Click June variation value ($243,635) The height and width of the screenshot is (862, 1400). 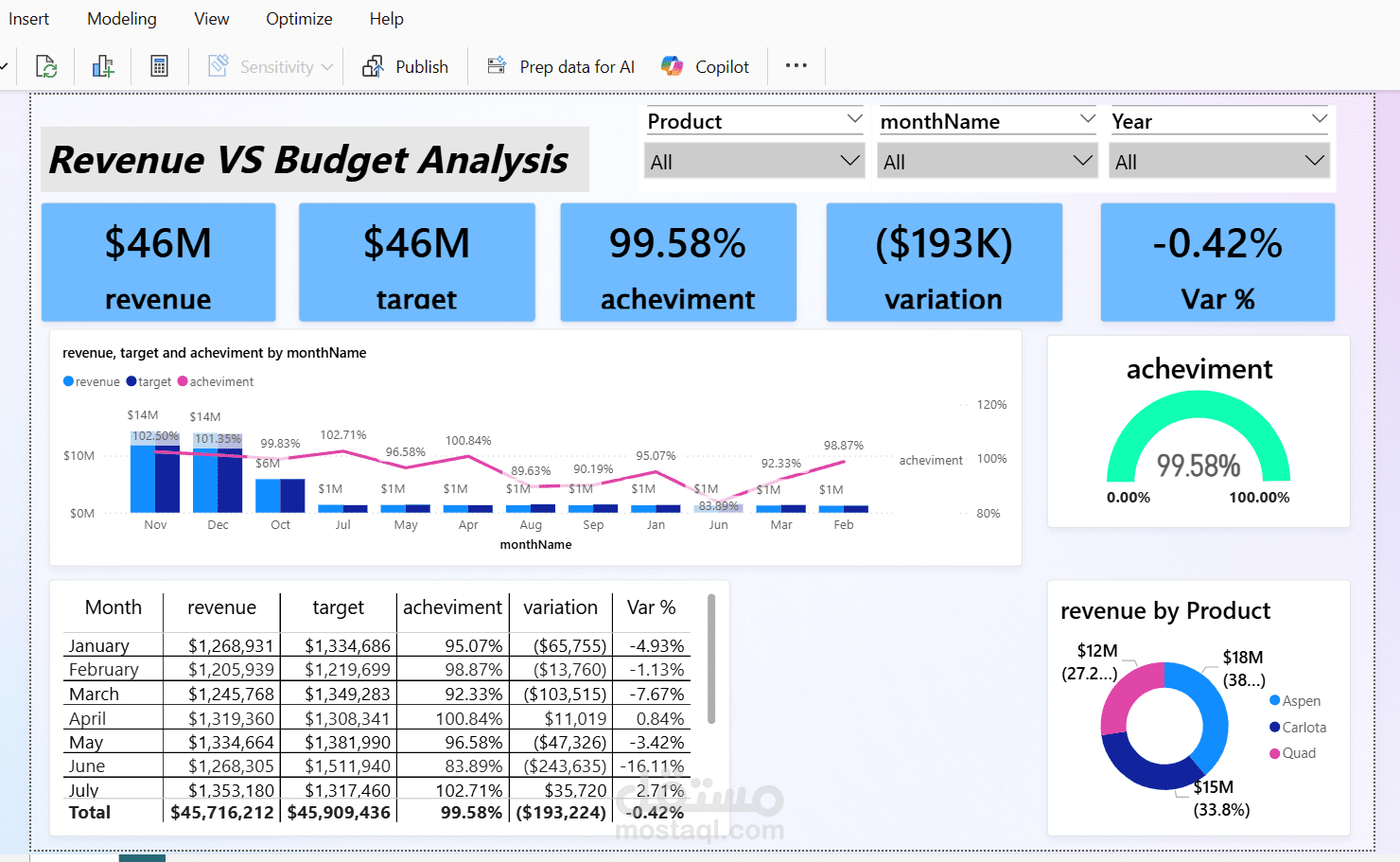tap(565, 765)
